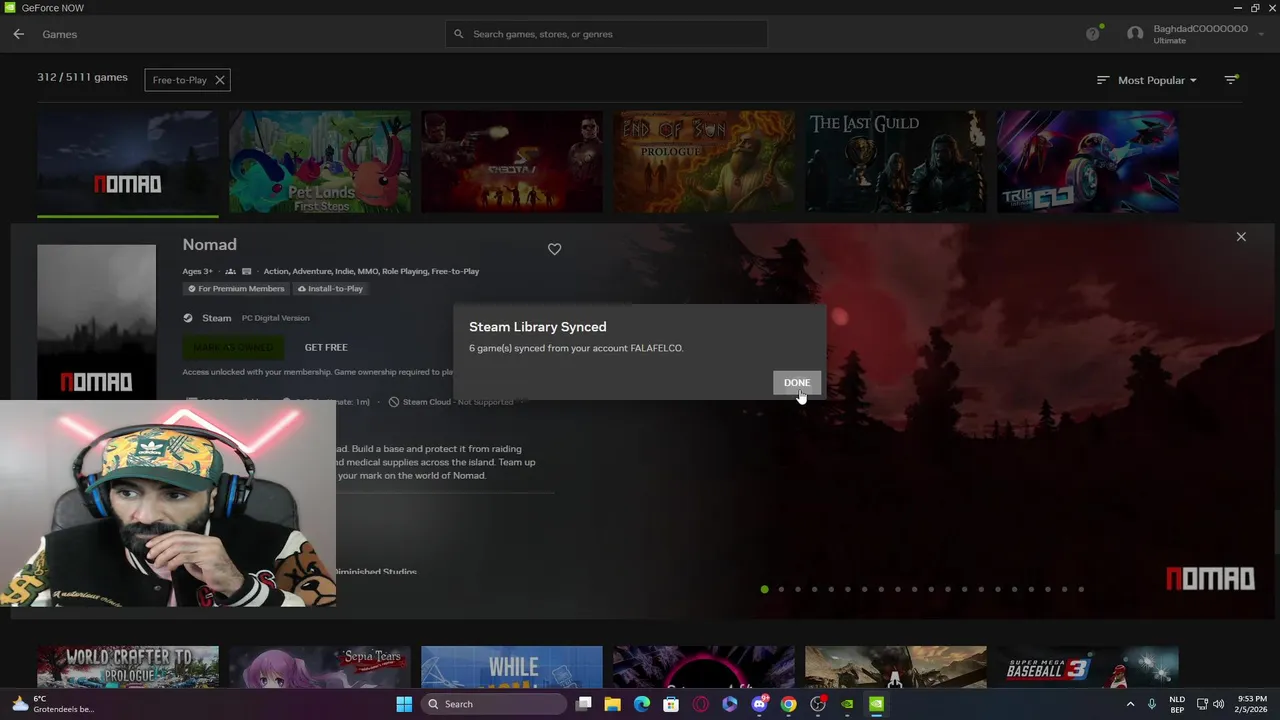Go back with the arrow icon
This screenshot has width=1280, height=720.
[18, 34]
